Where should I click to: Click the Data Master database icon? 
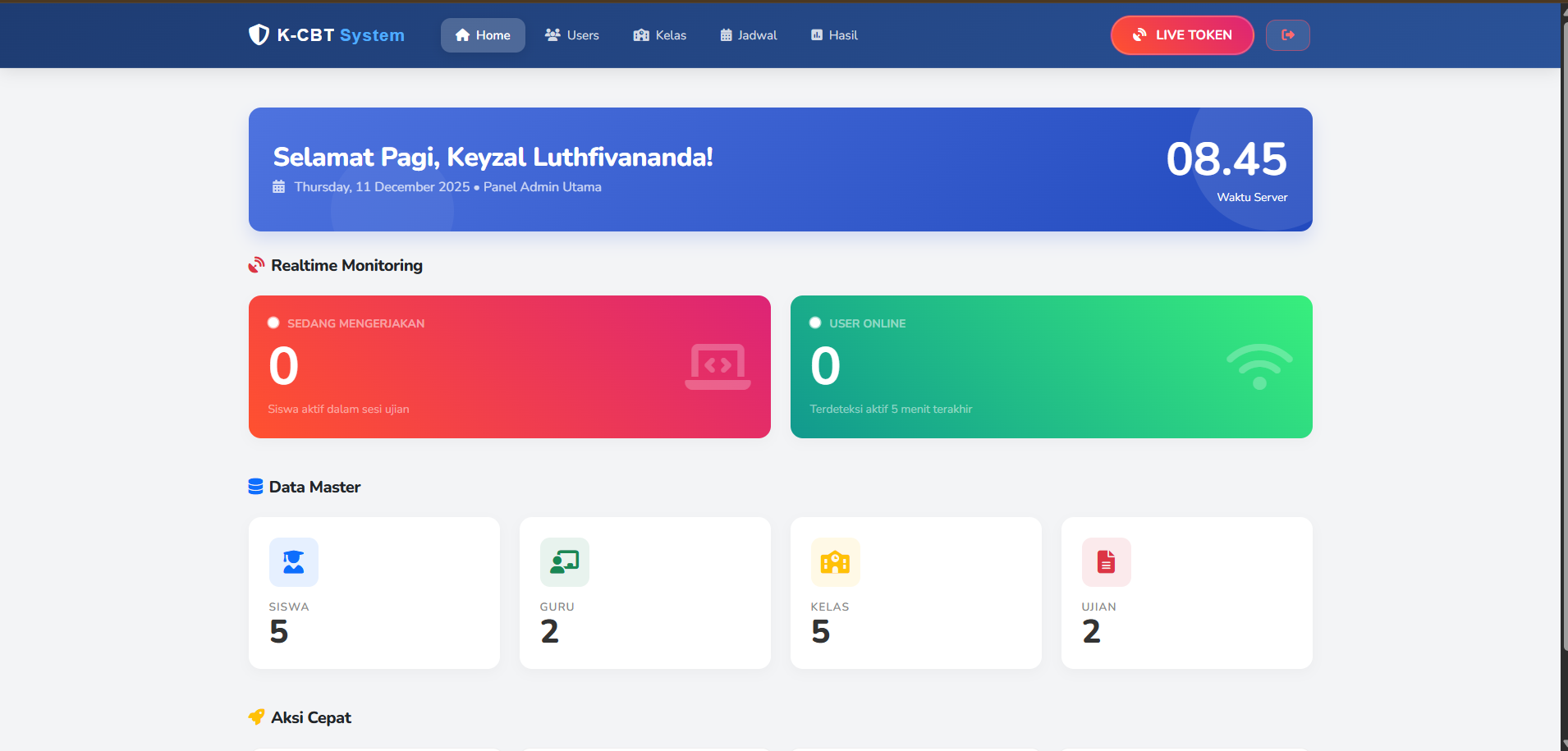[255, 487]
